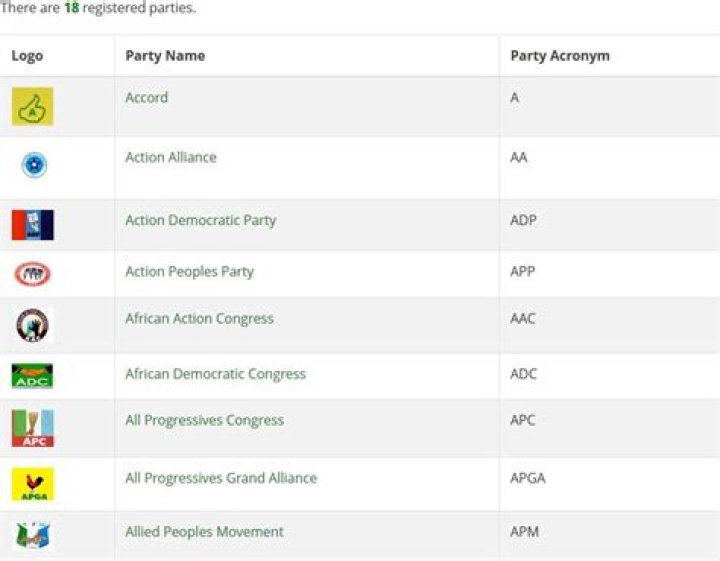Open the Action Democratic Party link
This screenshot has width=720, height=561.
point(200,221)
